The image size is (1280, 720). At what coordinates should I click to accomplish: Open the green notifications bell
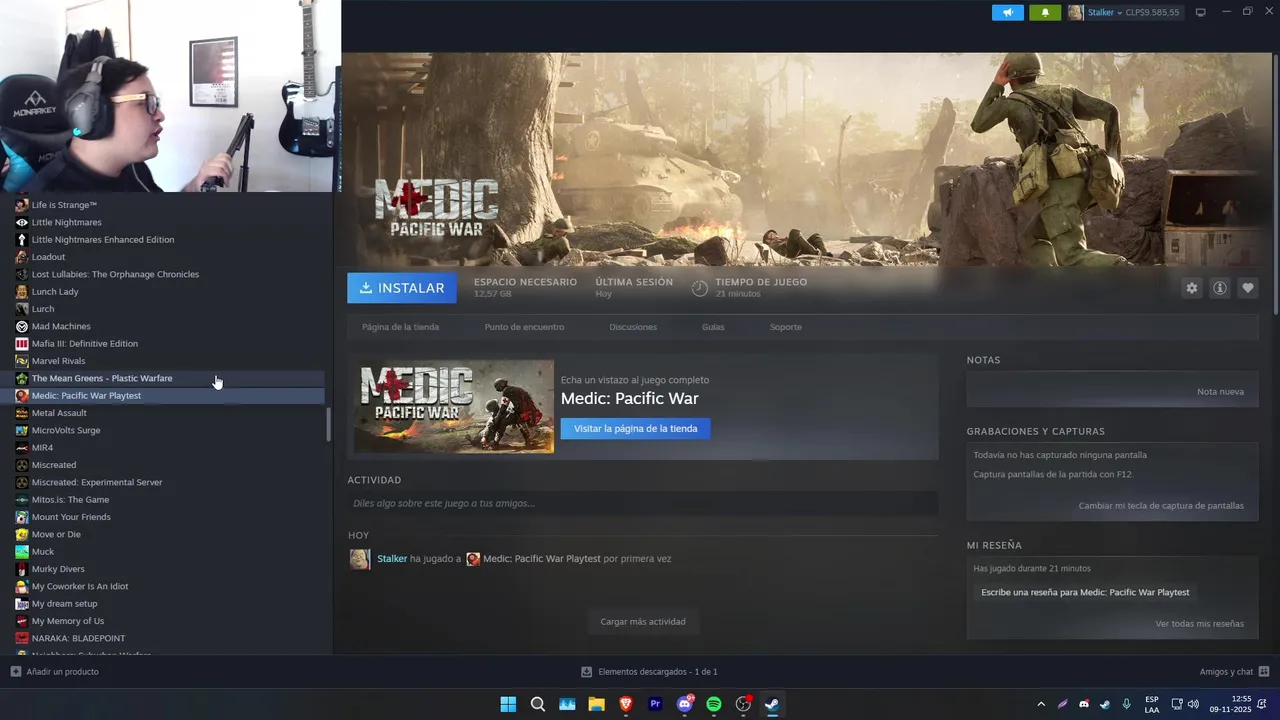[x=1045, y=13]
